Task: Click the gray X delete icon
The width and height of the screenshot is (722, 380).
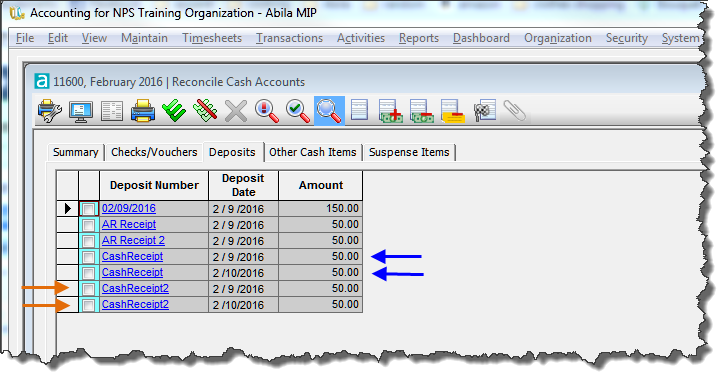Action: [x=236, y=111]
